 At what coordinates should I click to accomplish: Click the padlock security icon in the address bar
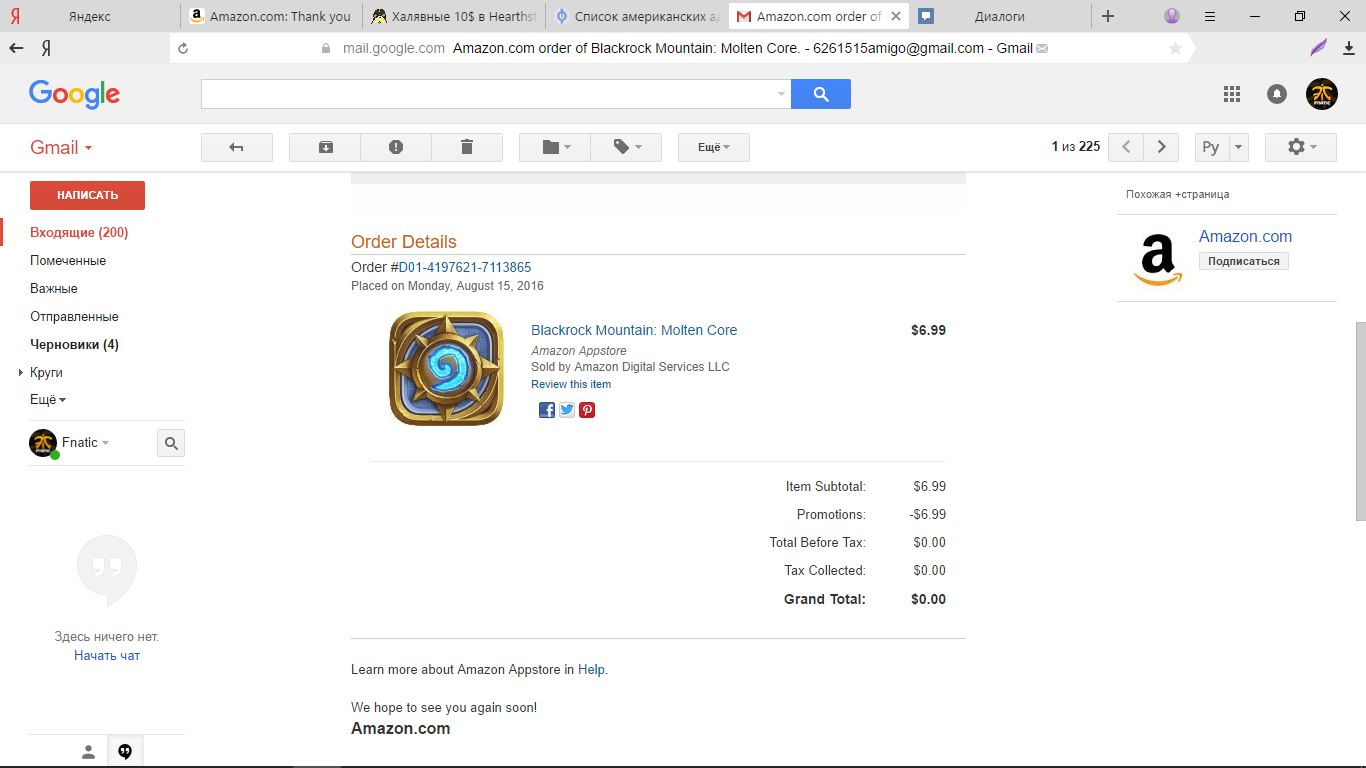pyautogui.click(x=325, y=48)
